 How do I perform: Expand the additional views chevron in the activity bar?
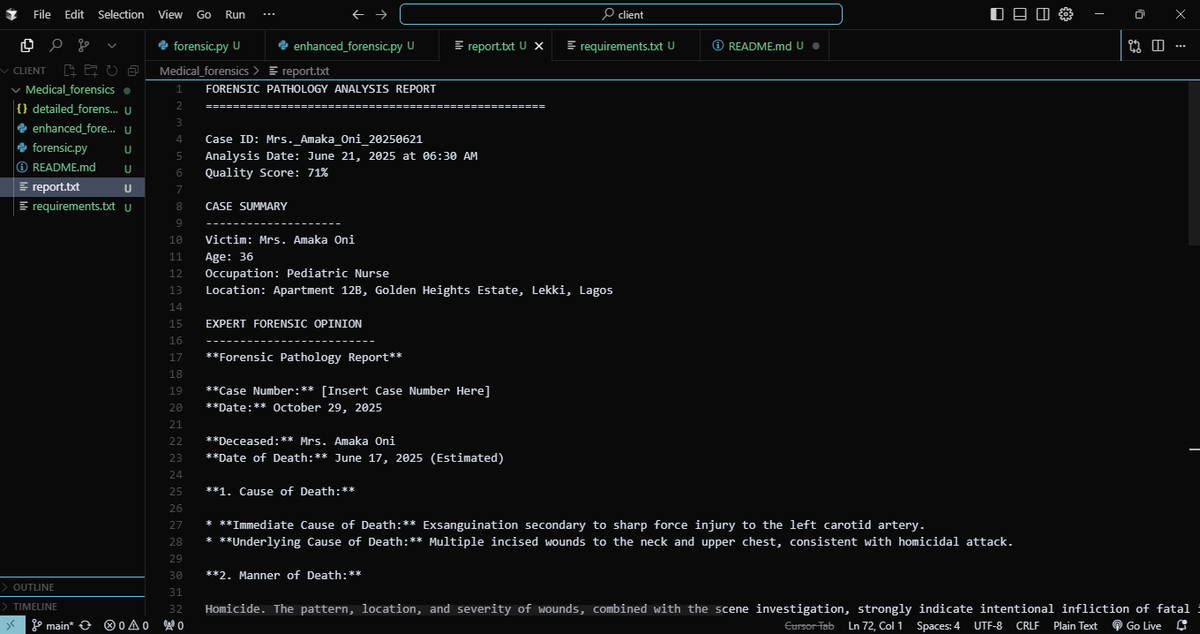(112, 45)
